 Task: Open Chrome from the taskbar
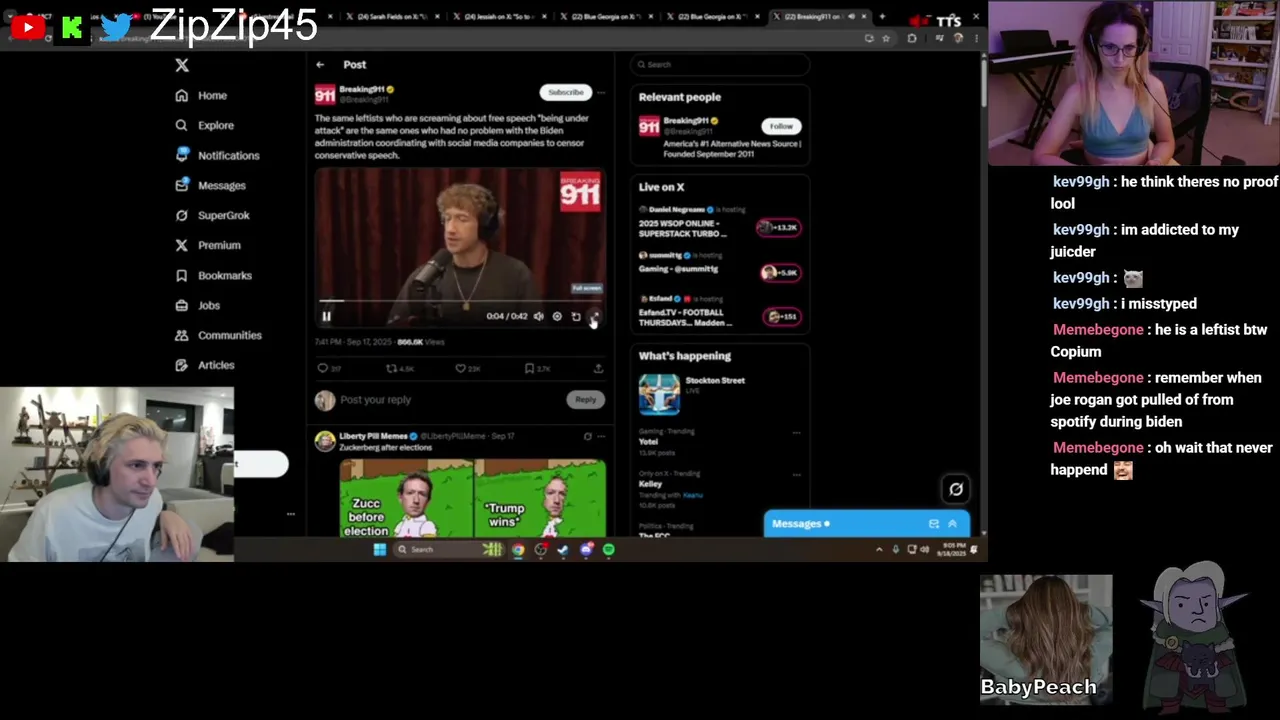coord(518,549)
